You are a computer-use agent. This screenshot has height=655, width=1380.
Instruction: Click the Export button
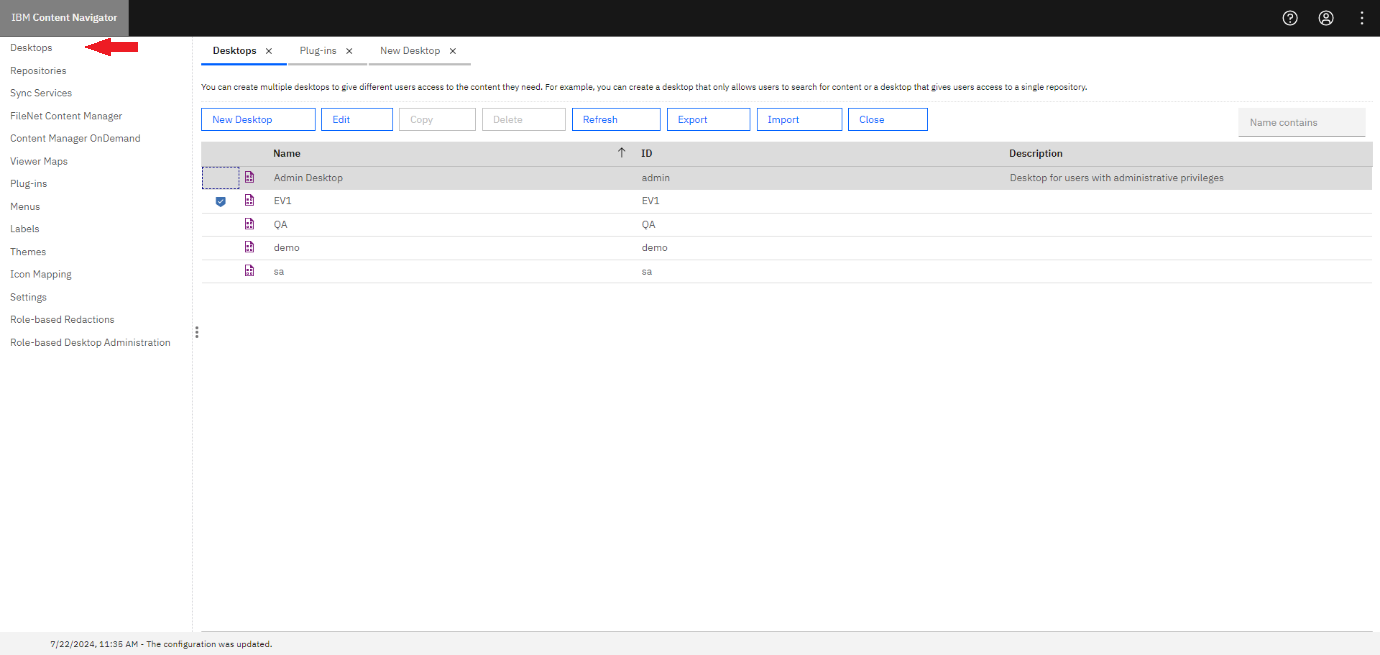click(x=708, y=119)
